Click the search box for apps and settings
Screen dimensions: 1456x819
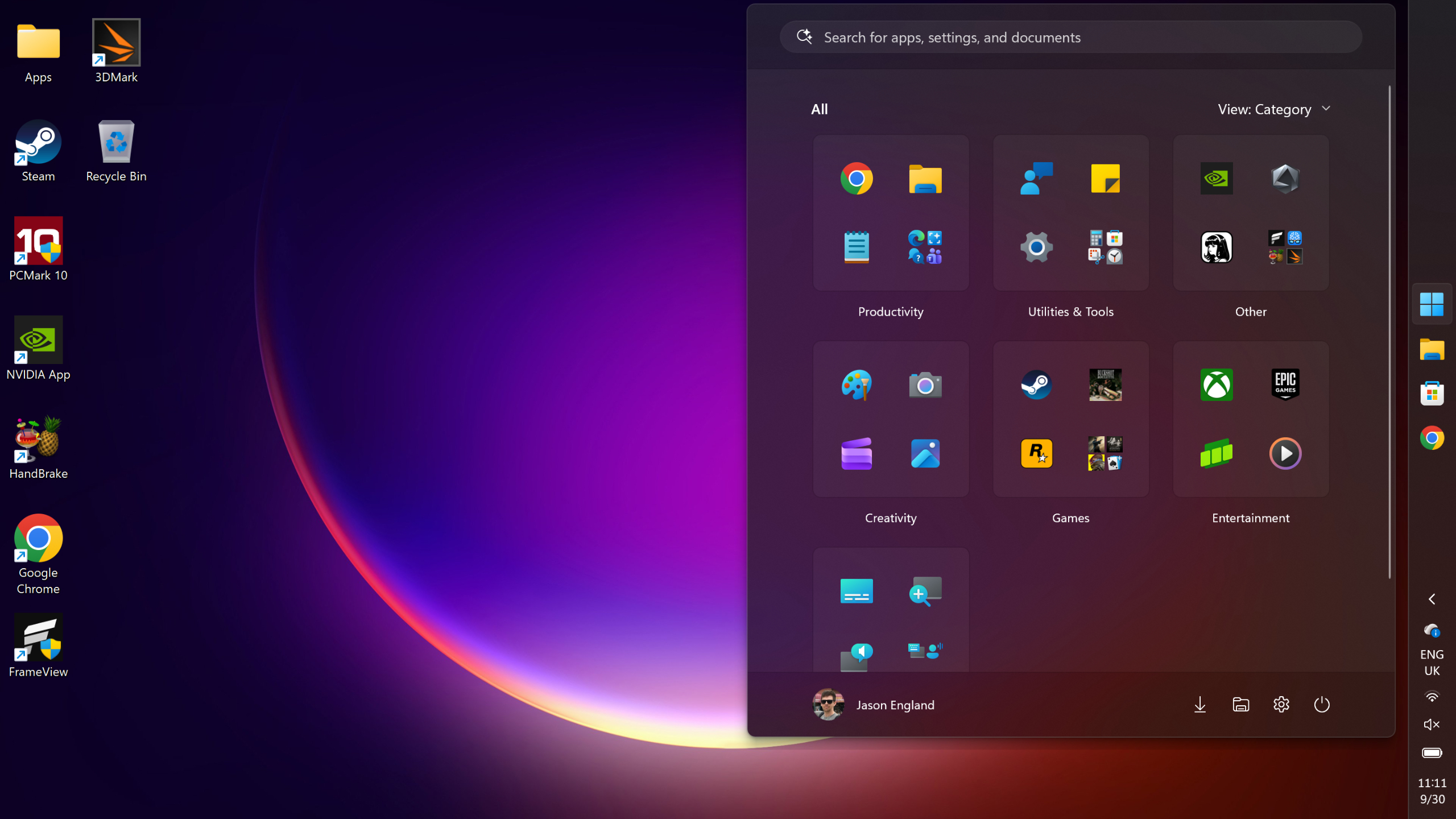pos(1070,38)
